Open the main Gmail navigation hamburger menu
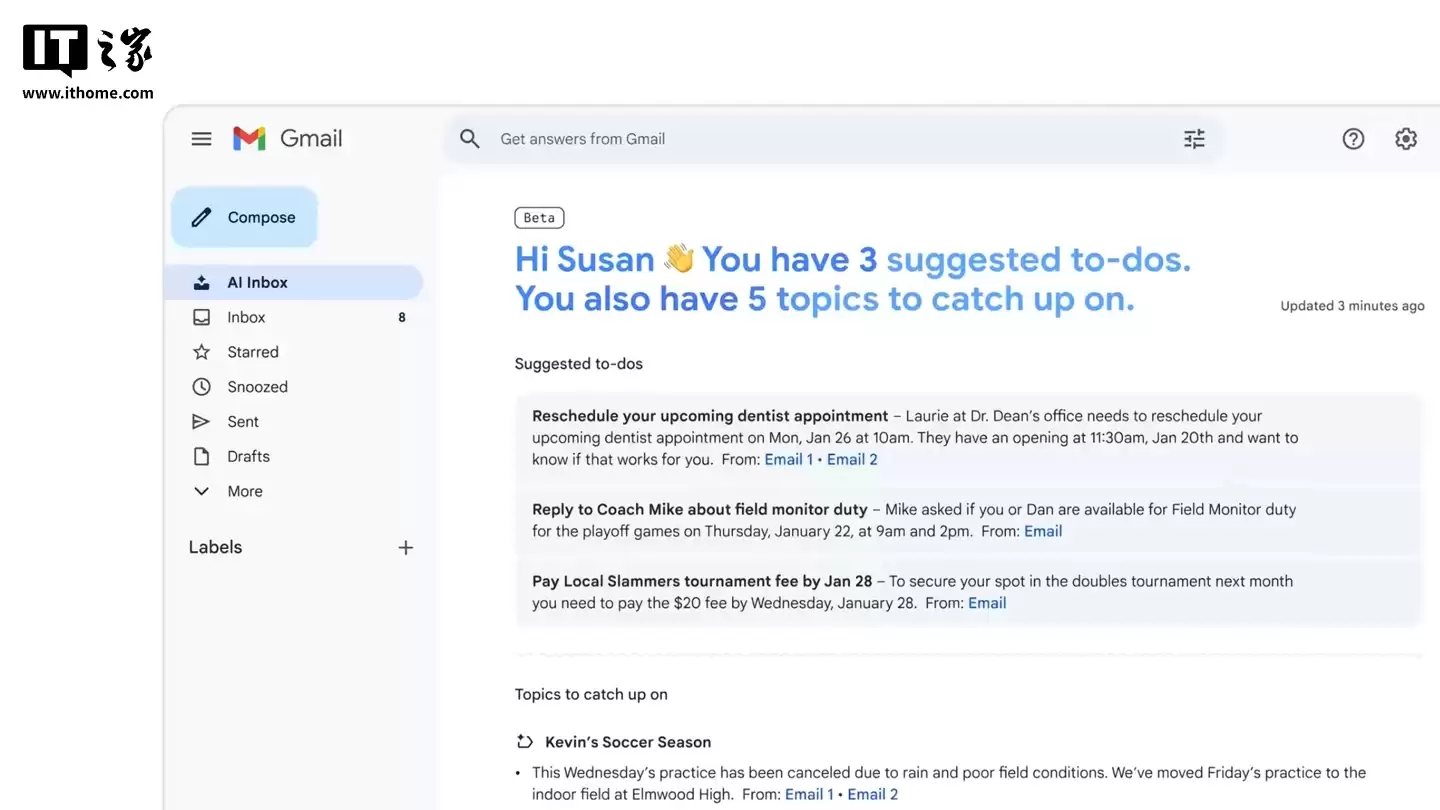This screenshot has width=1440, height=810. tap(201, 138)
